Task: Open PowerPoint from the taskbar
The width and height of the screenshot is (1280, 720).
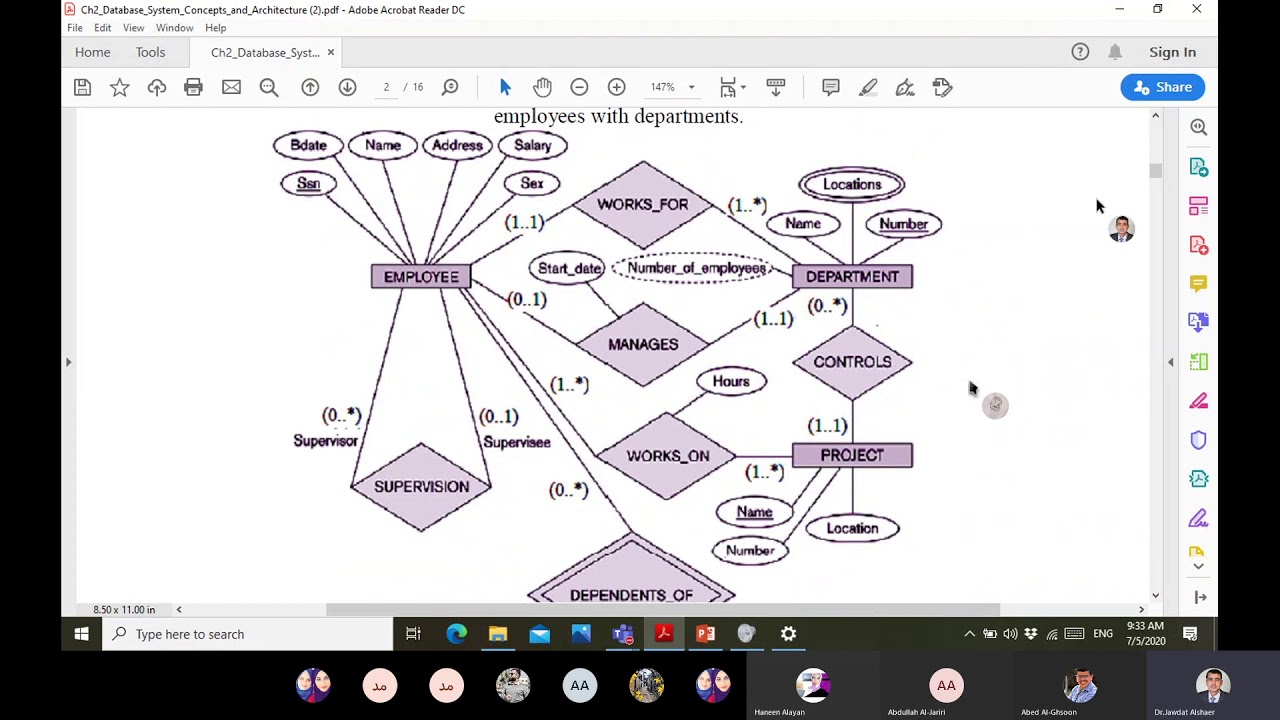Action: pos(706,634)
